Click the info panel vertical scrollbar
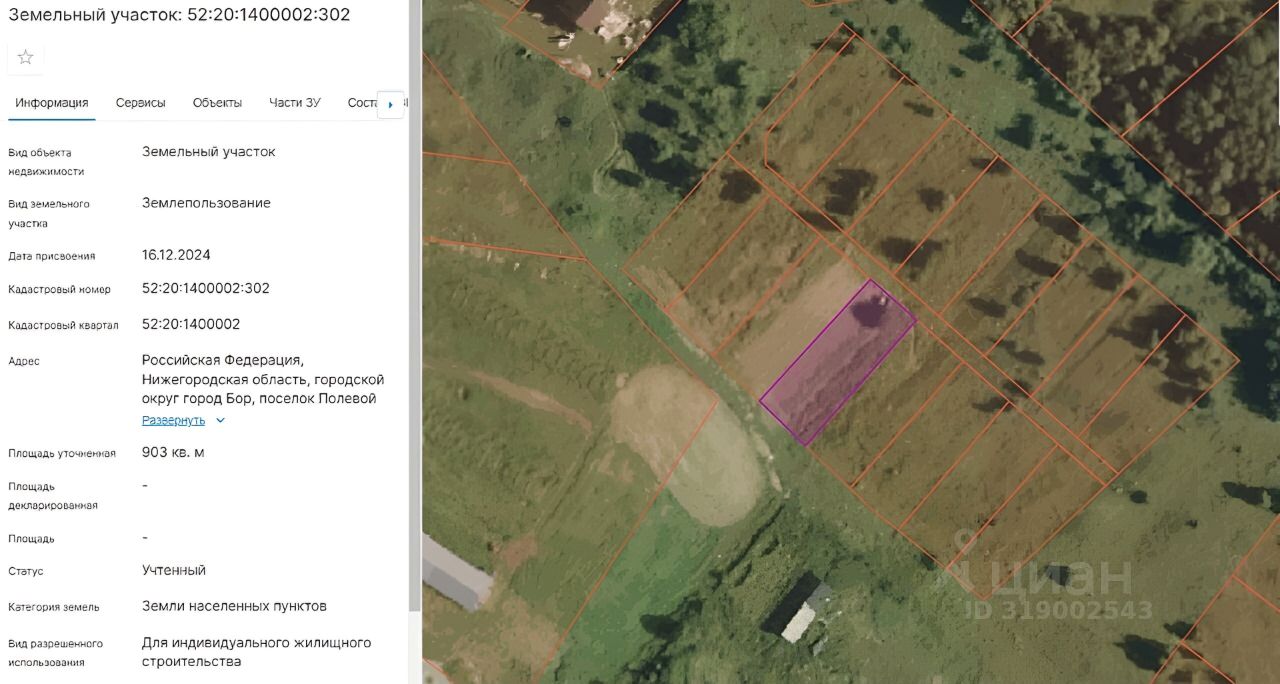This screenshot has height=684, width=1280. click(415, 305)
